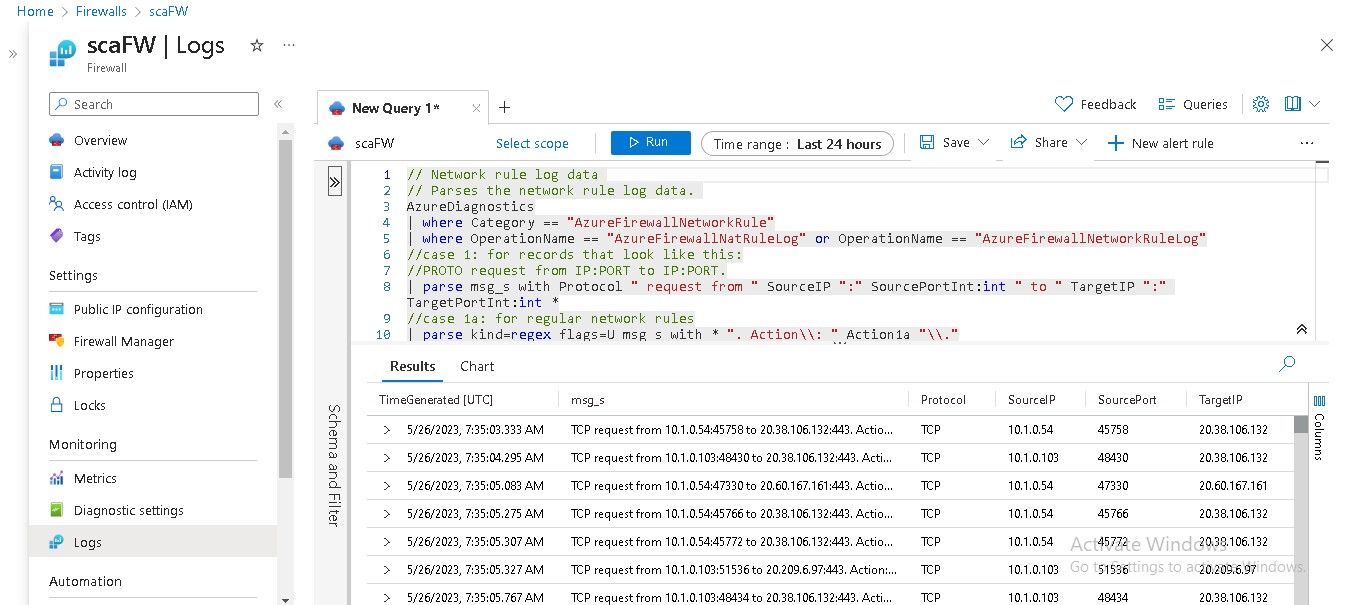The height and width of the screenshot is (605, 1348).
Task: Open Firewall Manager
Action: [x=123, y=341]
